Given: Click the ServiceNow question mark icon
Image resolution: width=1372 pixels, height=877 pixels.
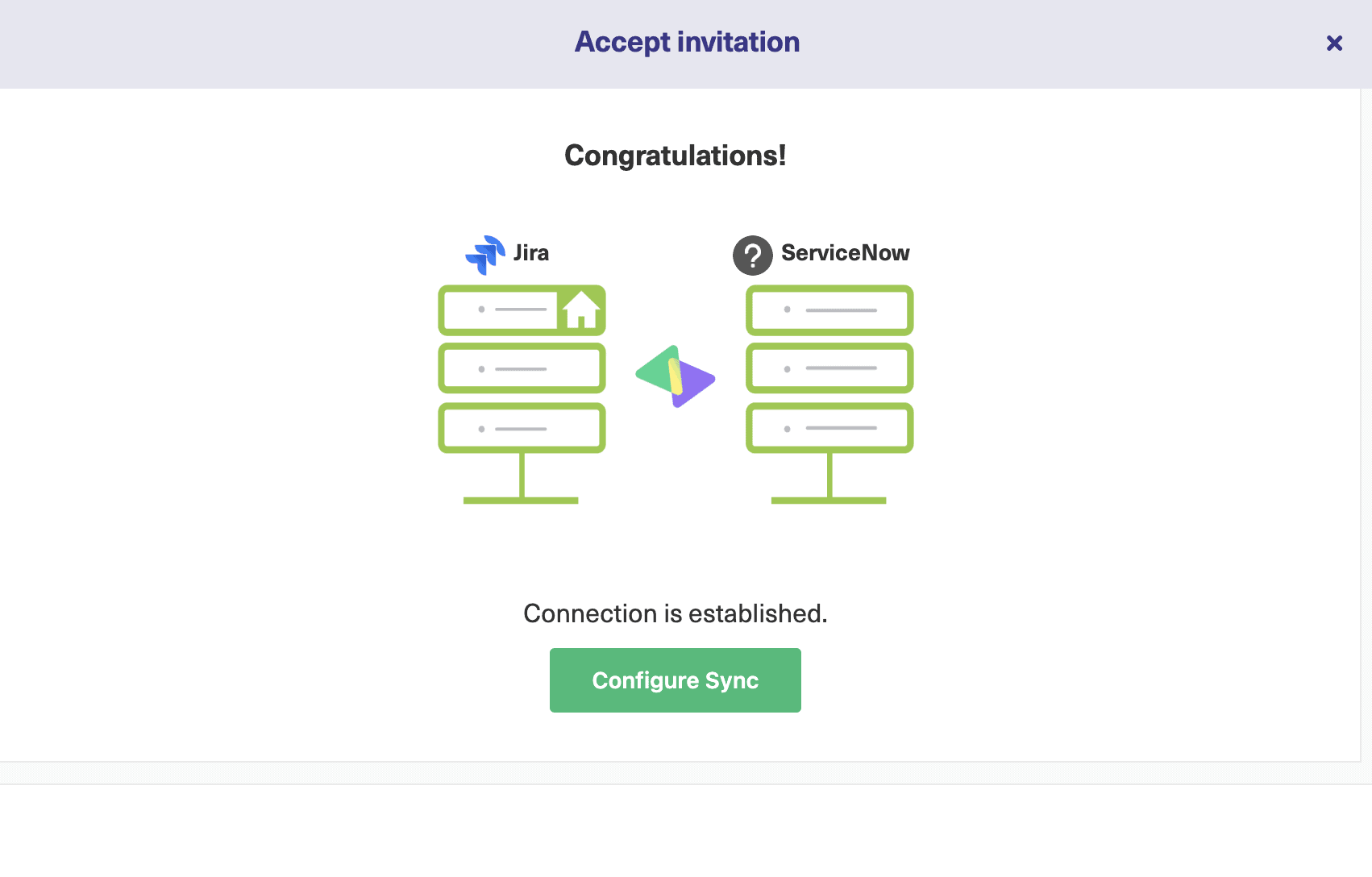Looking at the screenshot, I should [751, 254].
